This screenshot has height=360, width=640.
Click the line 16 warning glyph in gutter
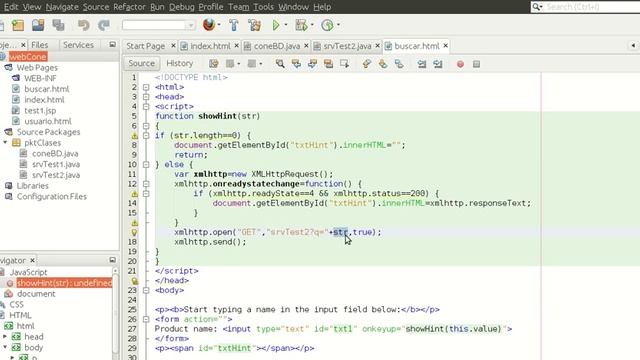[135, 223]
